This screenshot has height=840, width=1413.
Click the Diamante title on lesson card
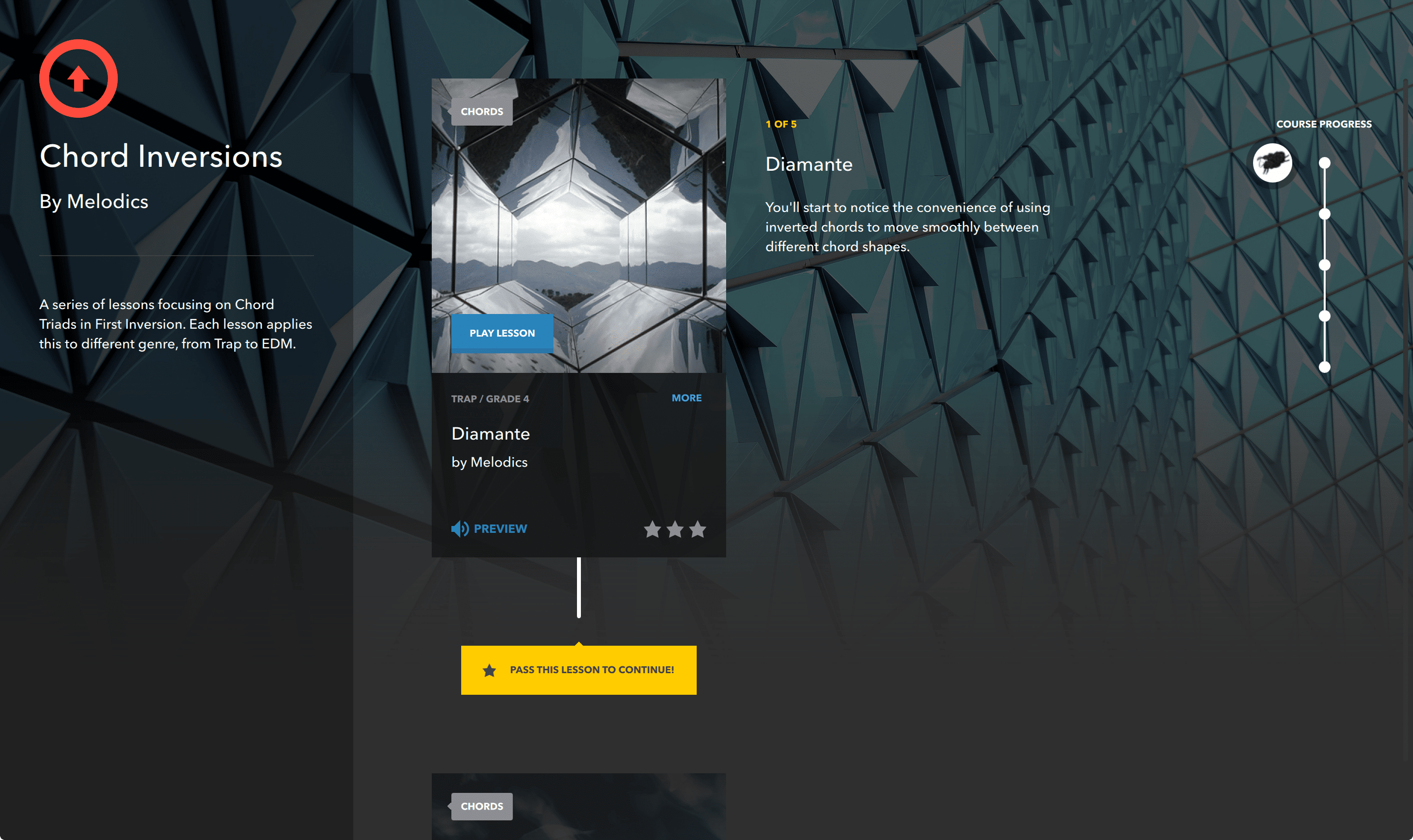coord(490,434)
